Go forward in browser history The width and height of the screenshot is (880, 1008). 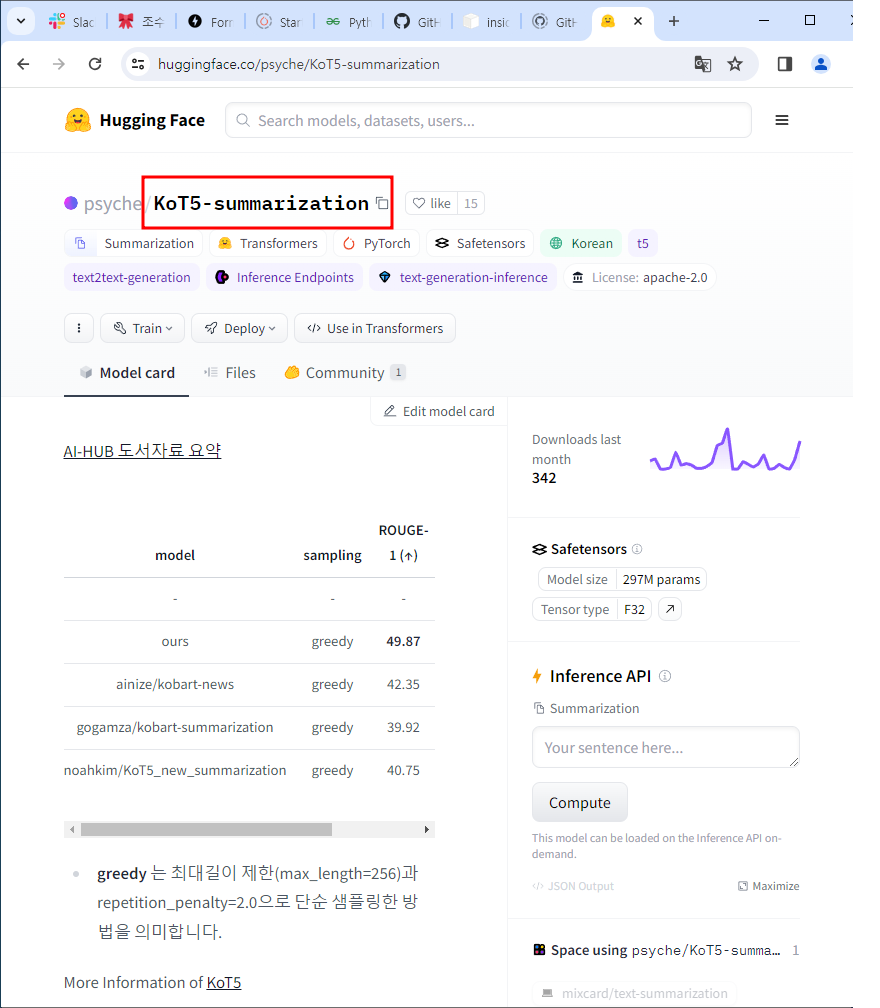tap(58, 64)
